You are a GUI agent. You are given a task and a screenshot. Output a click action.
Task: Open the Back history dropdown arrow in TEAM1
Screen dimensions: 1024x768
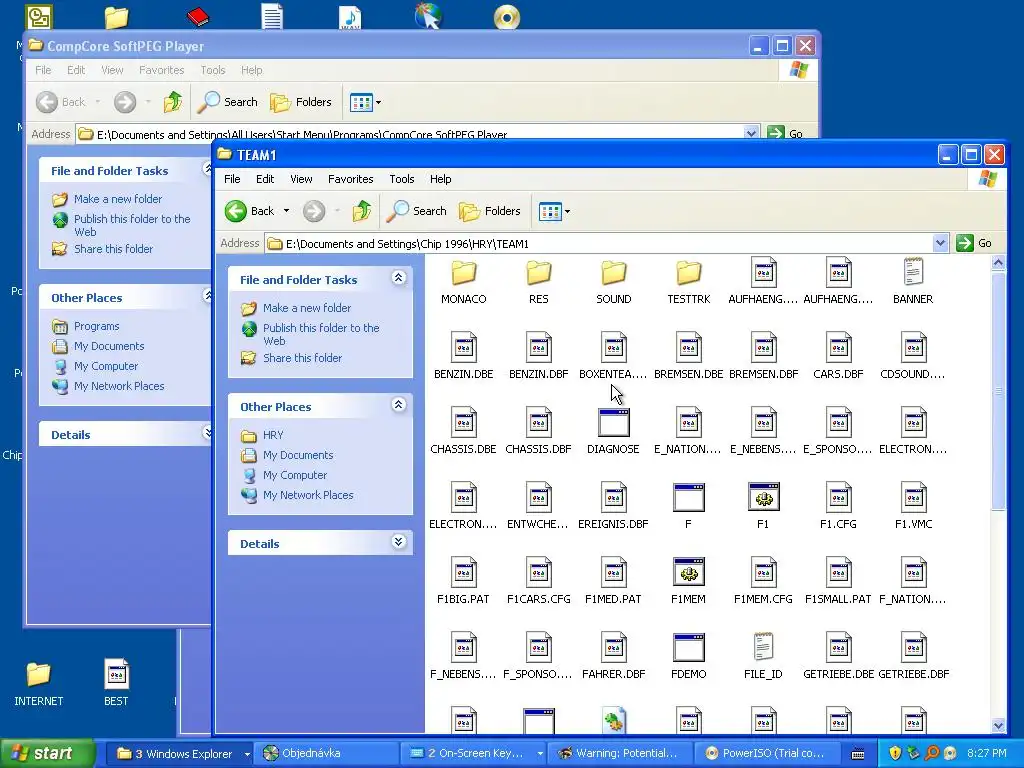[286, 211]
